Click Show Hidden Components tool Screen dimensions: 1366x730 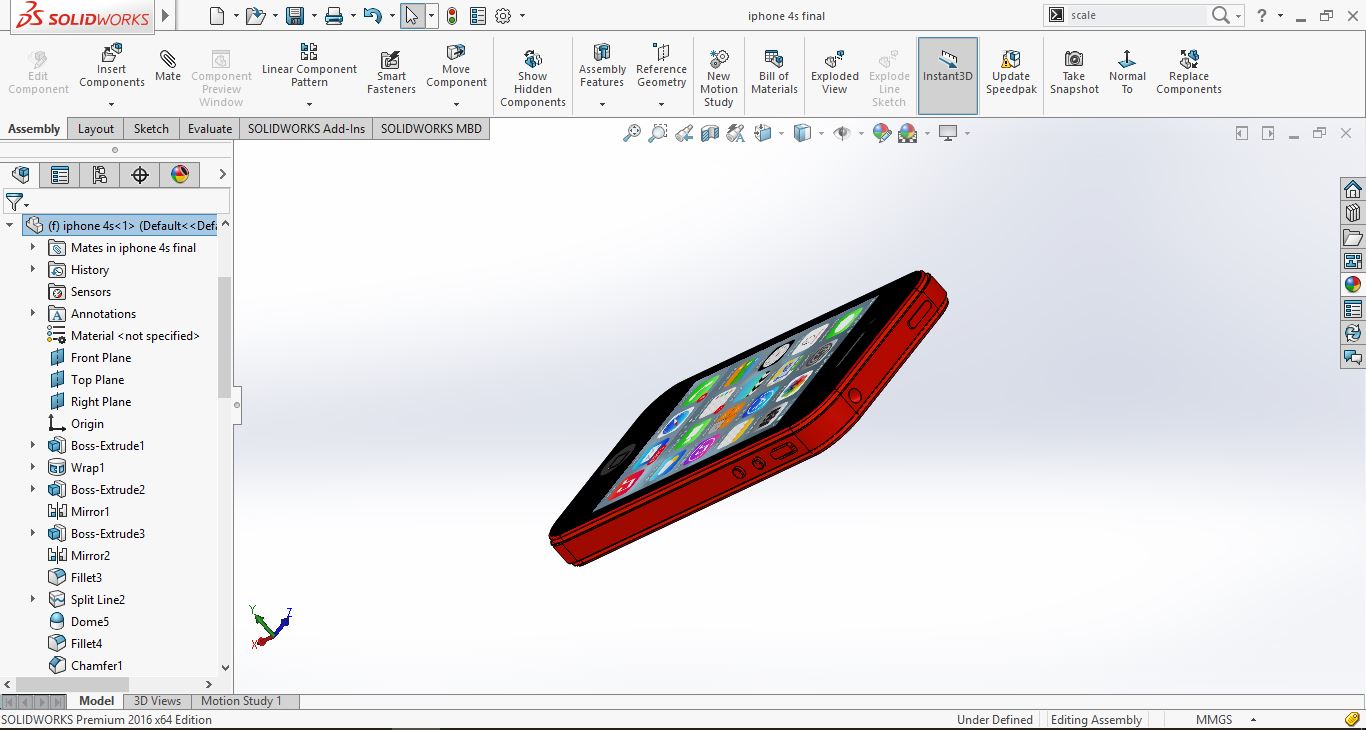click(x=533, y=78)
